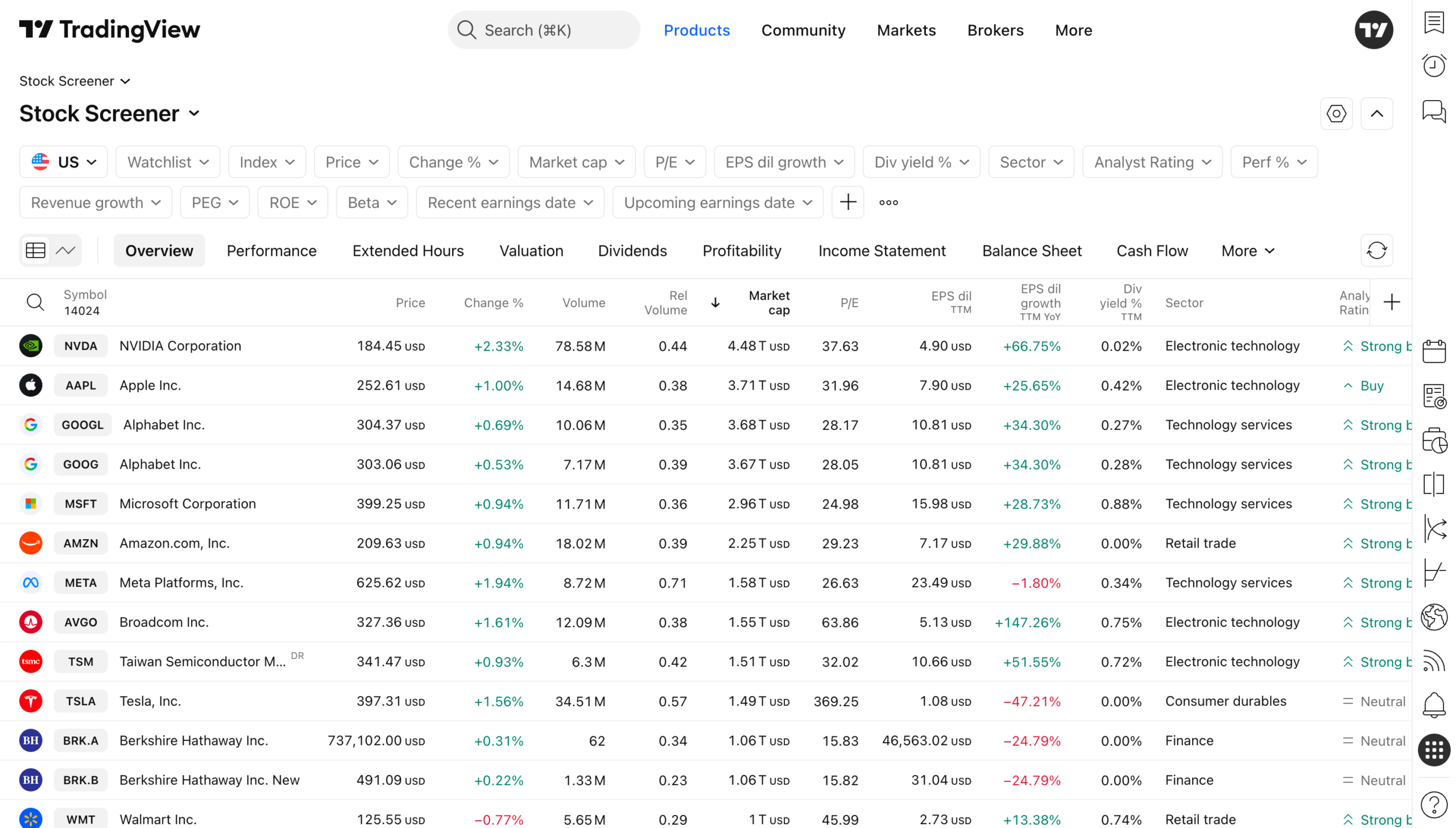Open the alerts clock icon
1456x828 pixels.
(1434, 66)
